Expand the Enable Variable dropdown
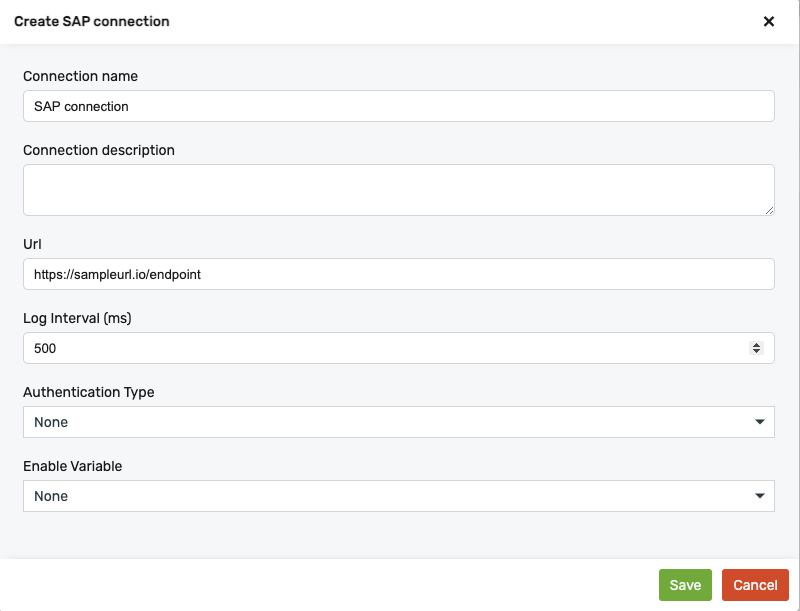 coord(398,496)
